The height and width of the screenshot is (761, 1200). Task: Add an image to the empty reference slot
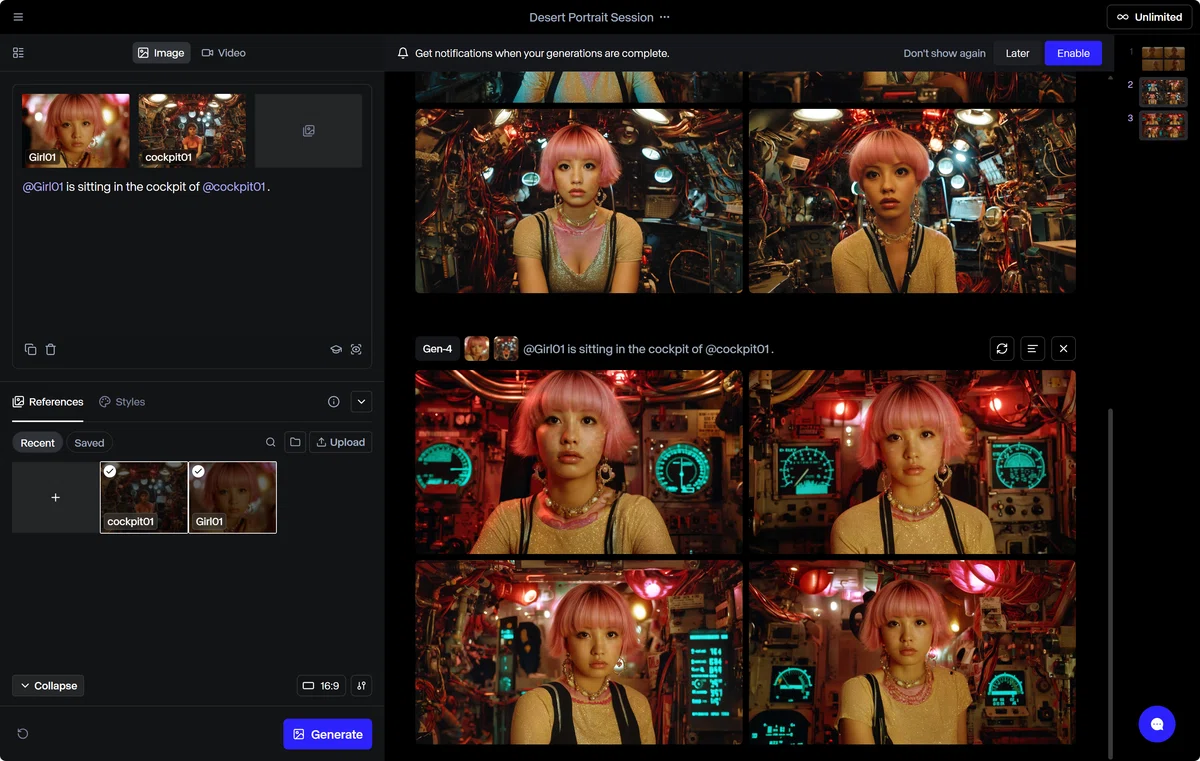(308, 131)
